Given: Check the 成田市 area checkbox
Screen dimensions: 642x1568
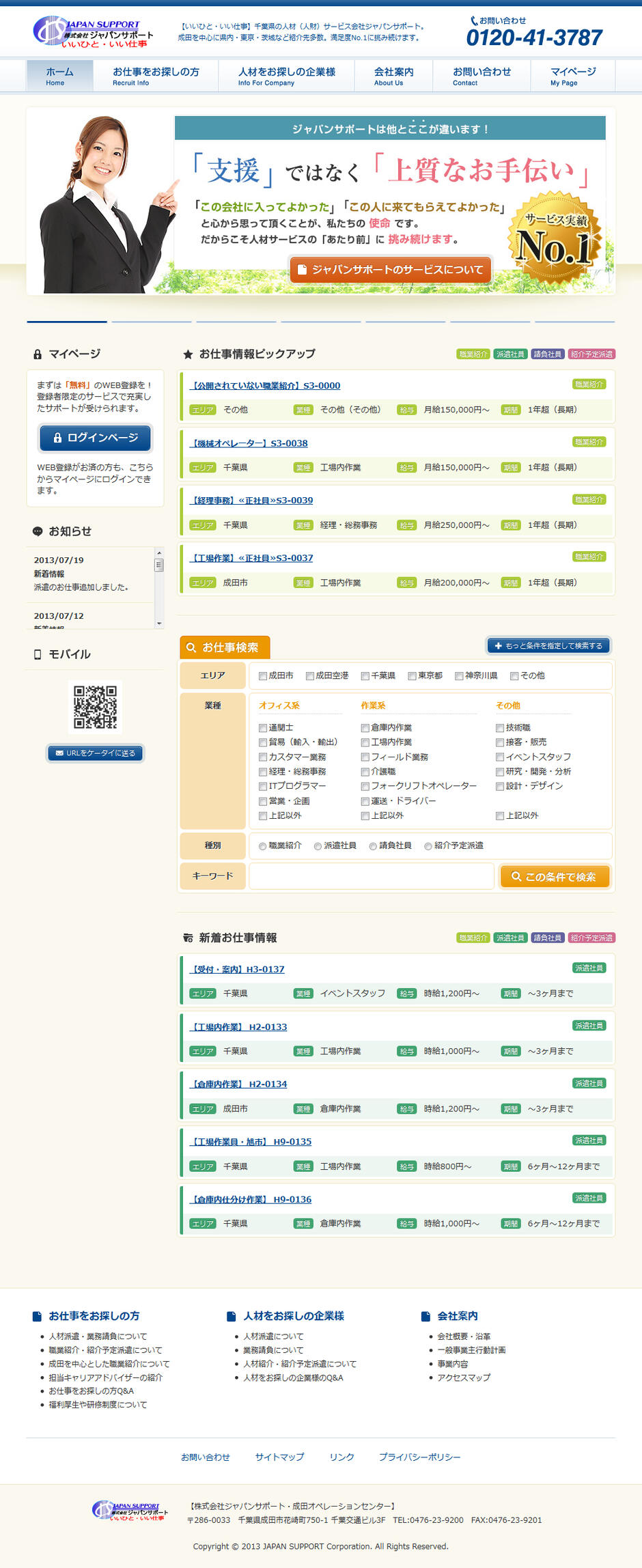Looking at the screenshot, I should pos(263,676).
